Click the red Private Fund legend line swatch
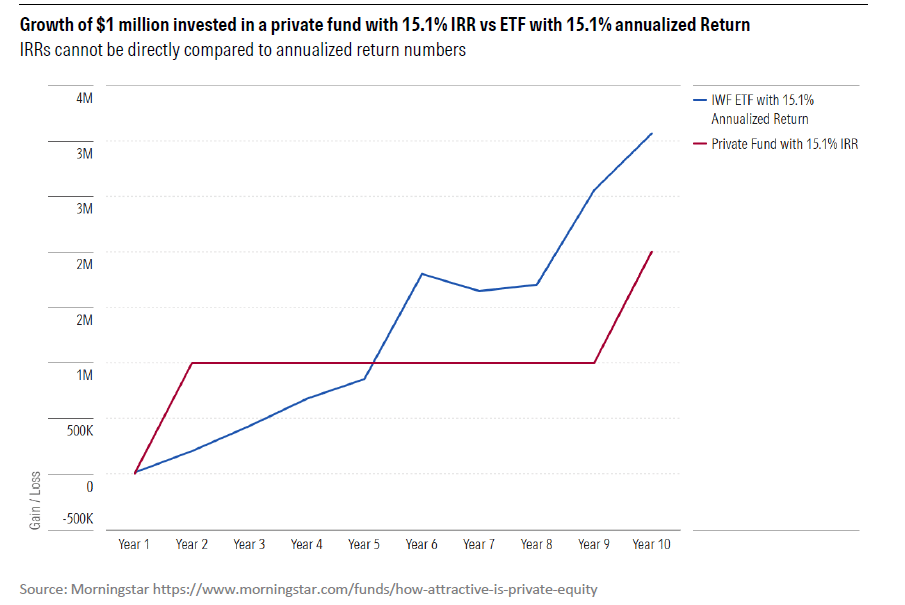This screenshot has height=605, width=905. coord(699,144)
